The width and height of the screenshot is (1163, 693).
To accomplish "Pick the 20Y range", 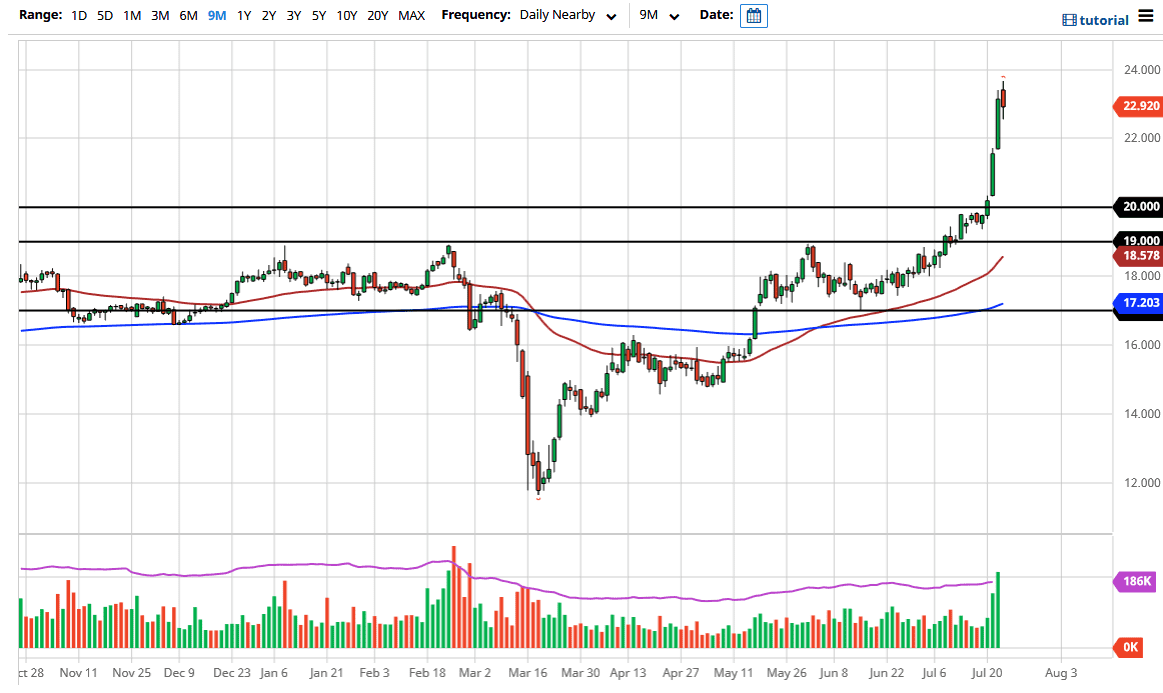I will coord(377,16).
